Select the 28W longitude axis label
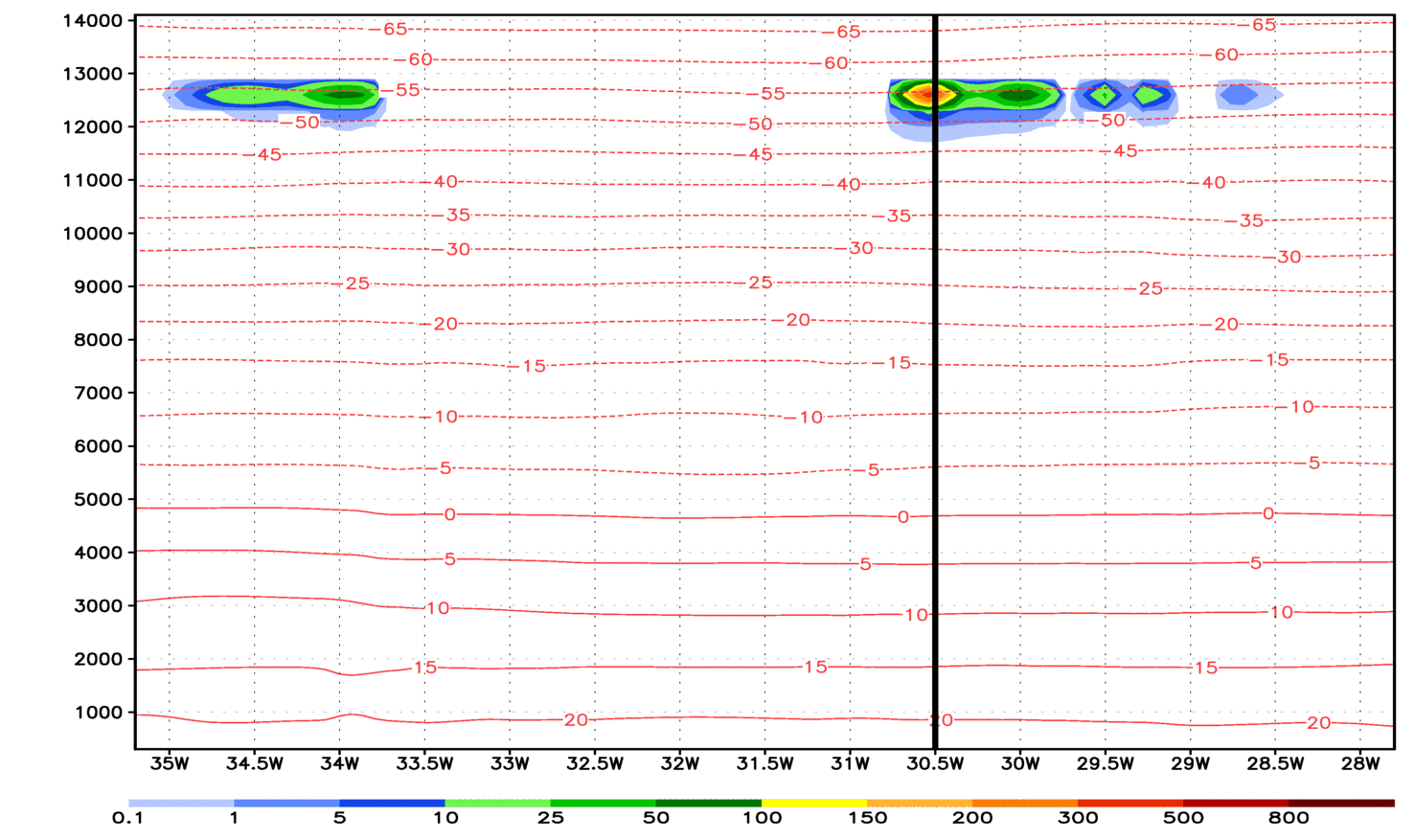 click(x=1360, y=763)
